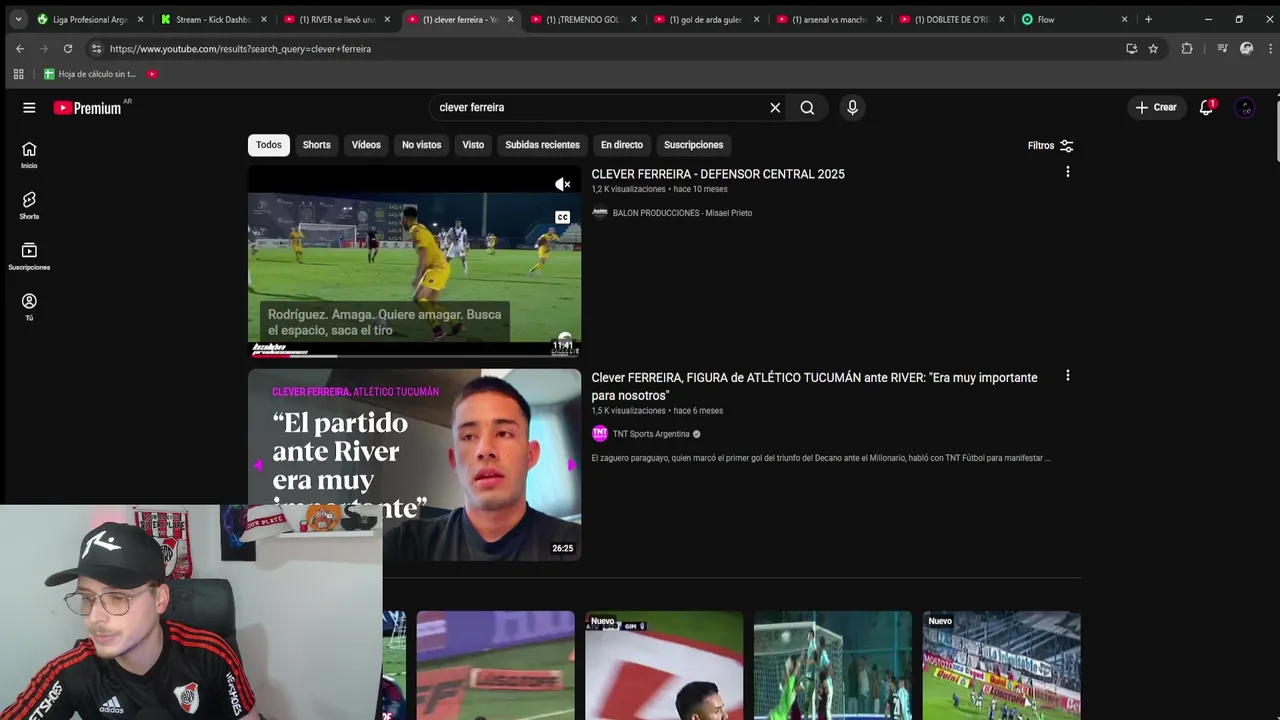This screenshot has width=1280, height=720.
Task: Open the Chrome apps grid shortcut
Action: (x=18, y=74)
